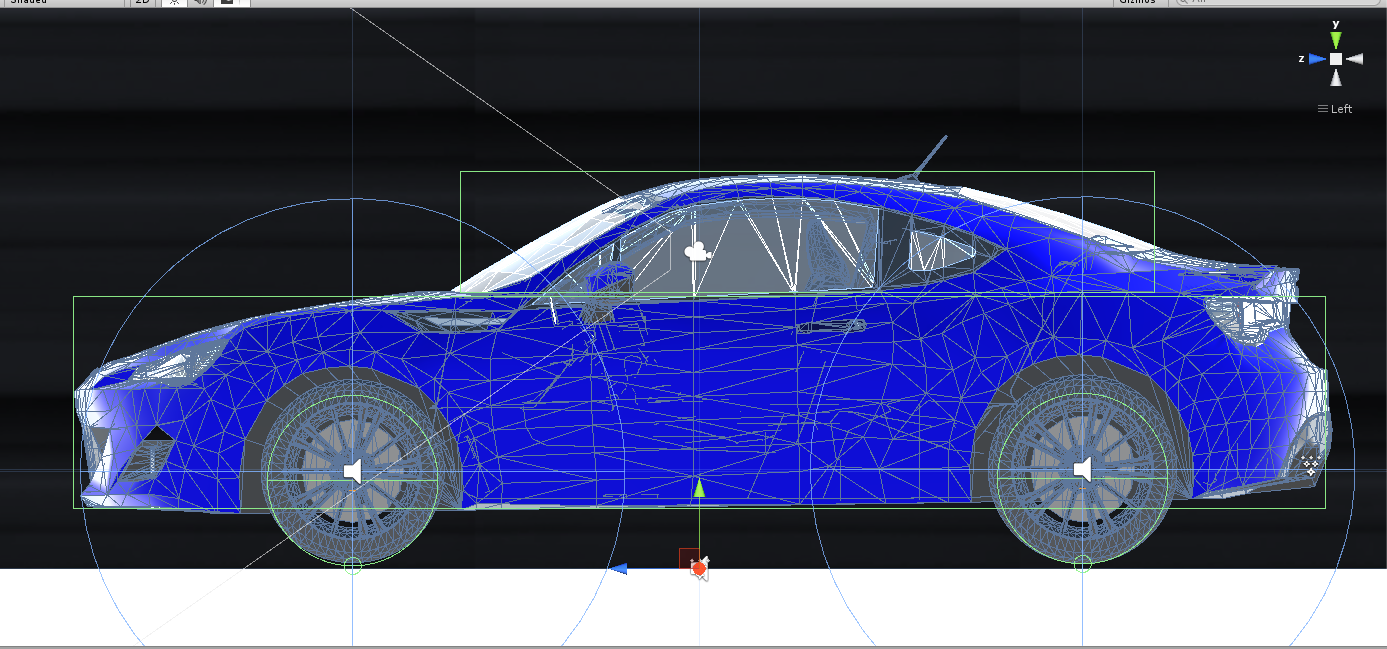Viewport: 1387px width, 649px height.
Task: Open the scene lighting toggle in the toolbar
Action: click(174, 4)
